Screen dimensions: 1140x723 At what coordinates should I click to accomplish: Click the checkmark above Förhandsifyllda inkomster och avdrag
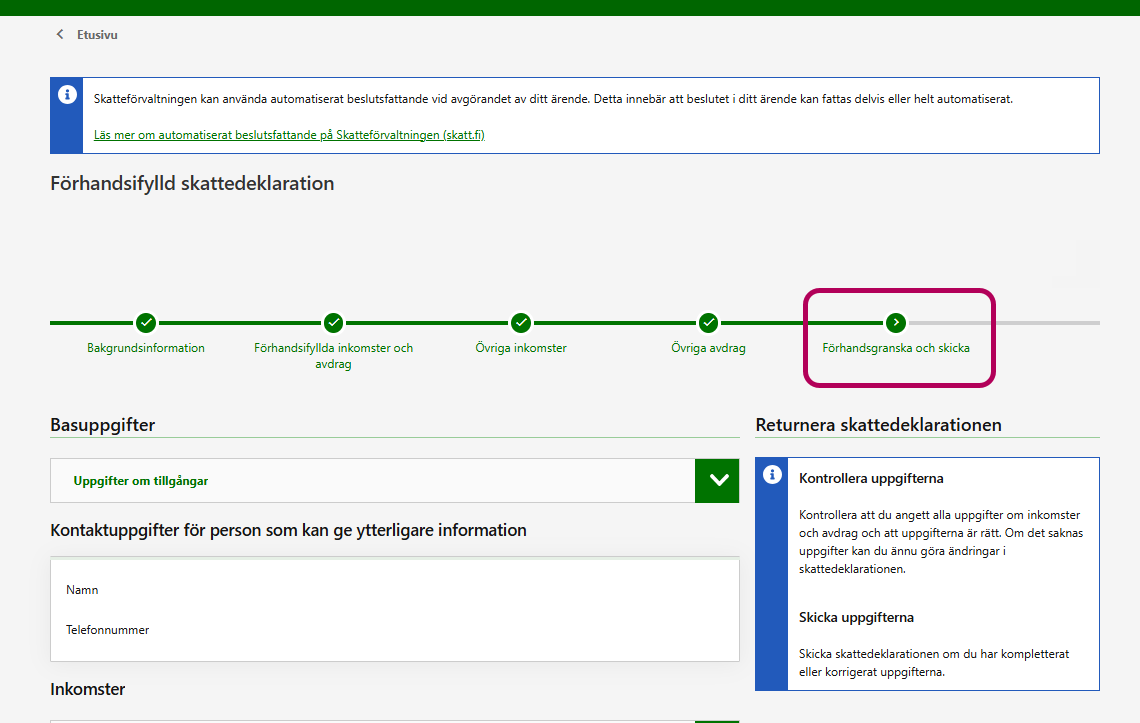pyautogui.click(x=333, y=322)
